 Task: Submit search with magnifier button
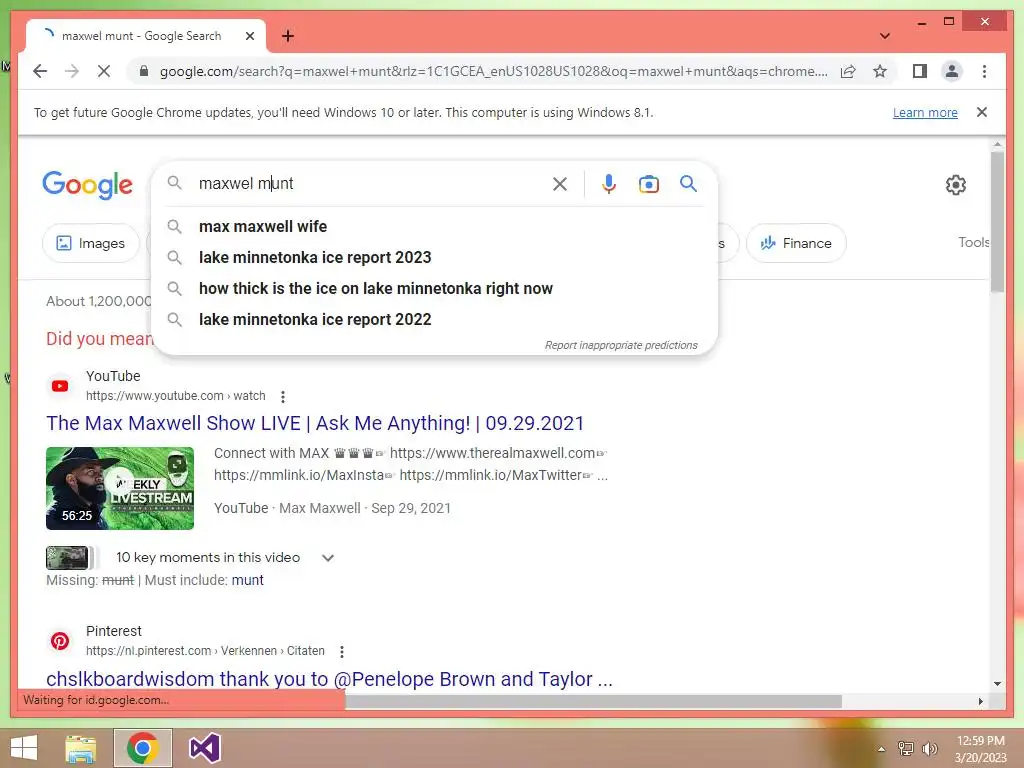[688, 184]
